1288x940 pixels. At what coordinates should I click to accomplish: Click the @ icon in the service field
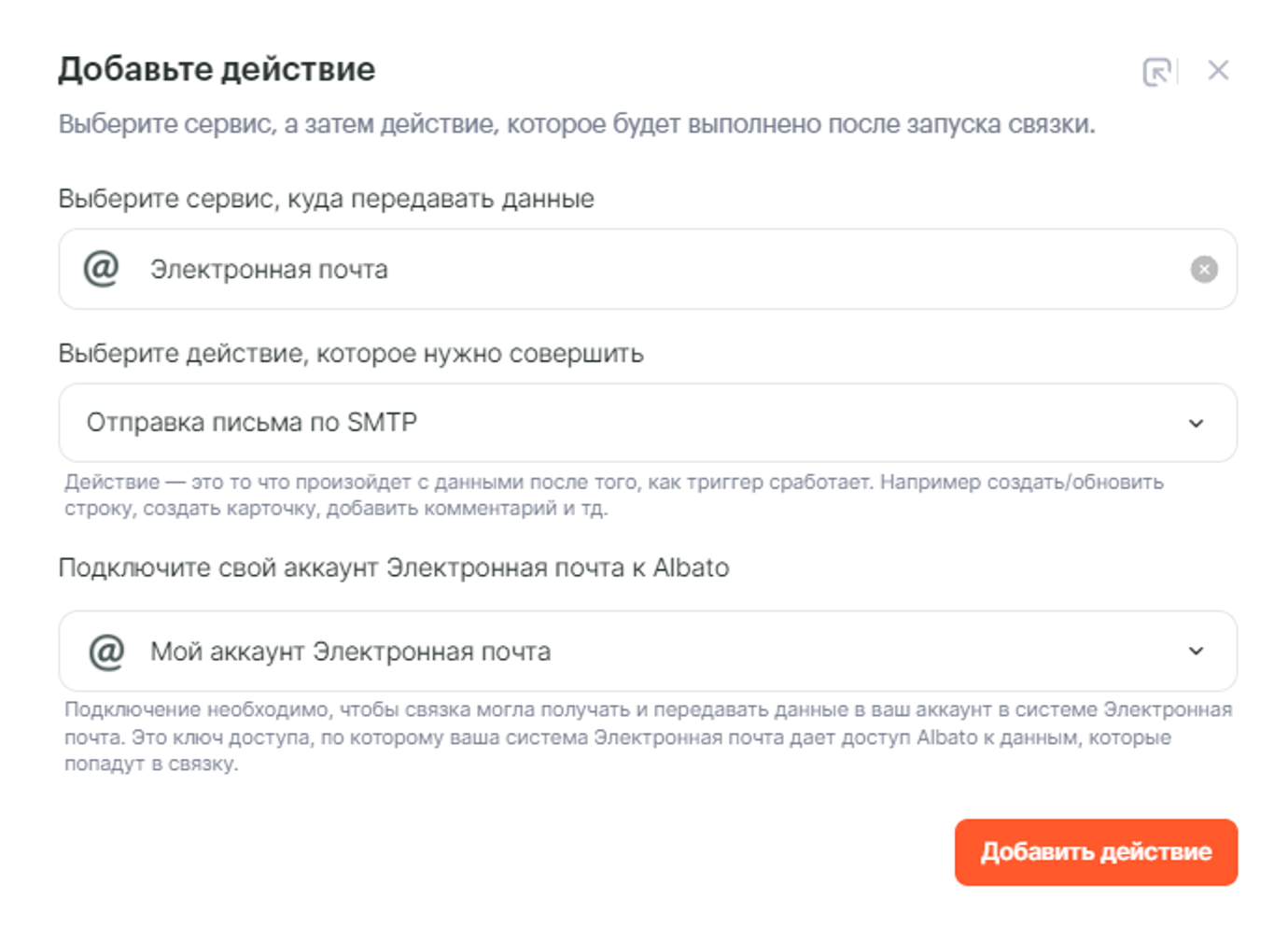tap(102, 269)
